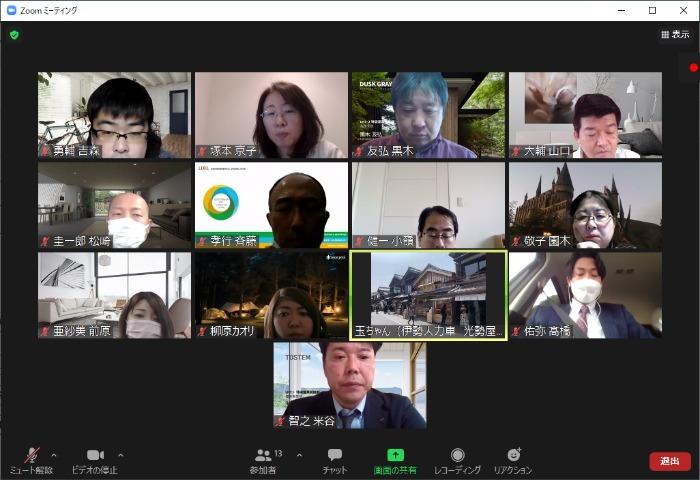
Task: Open the 表示 view layout menu
Action: pyautogui.click(x=674, y=35)
